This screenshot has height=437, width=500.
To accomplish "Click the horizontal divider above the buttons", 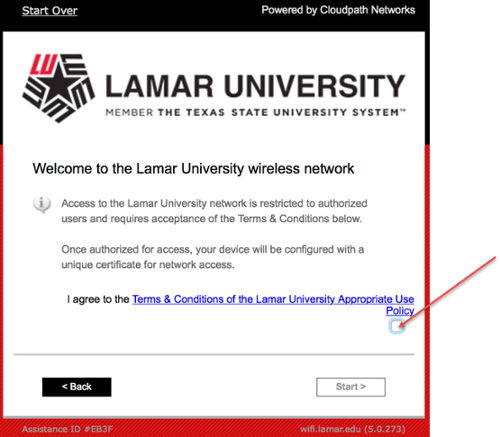I will click(214, 354).
